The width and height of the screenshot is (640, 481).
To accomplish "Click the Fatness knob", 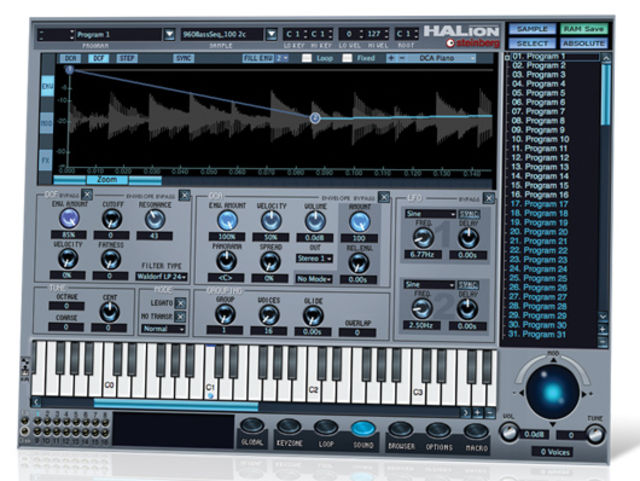I will click(x=110, y=260).
